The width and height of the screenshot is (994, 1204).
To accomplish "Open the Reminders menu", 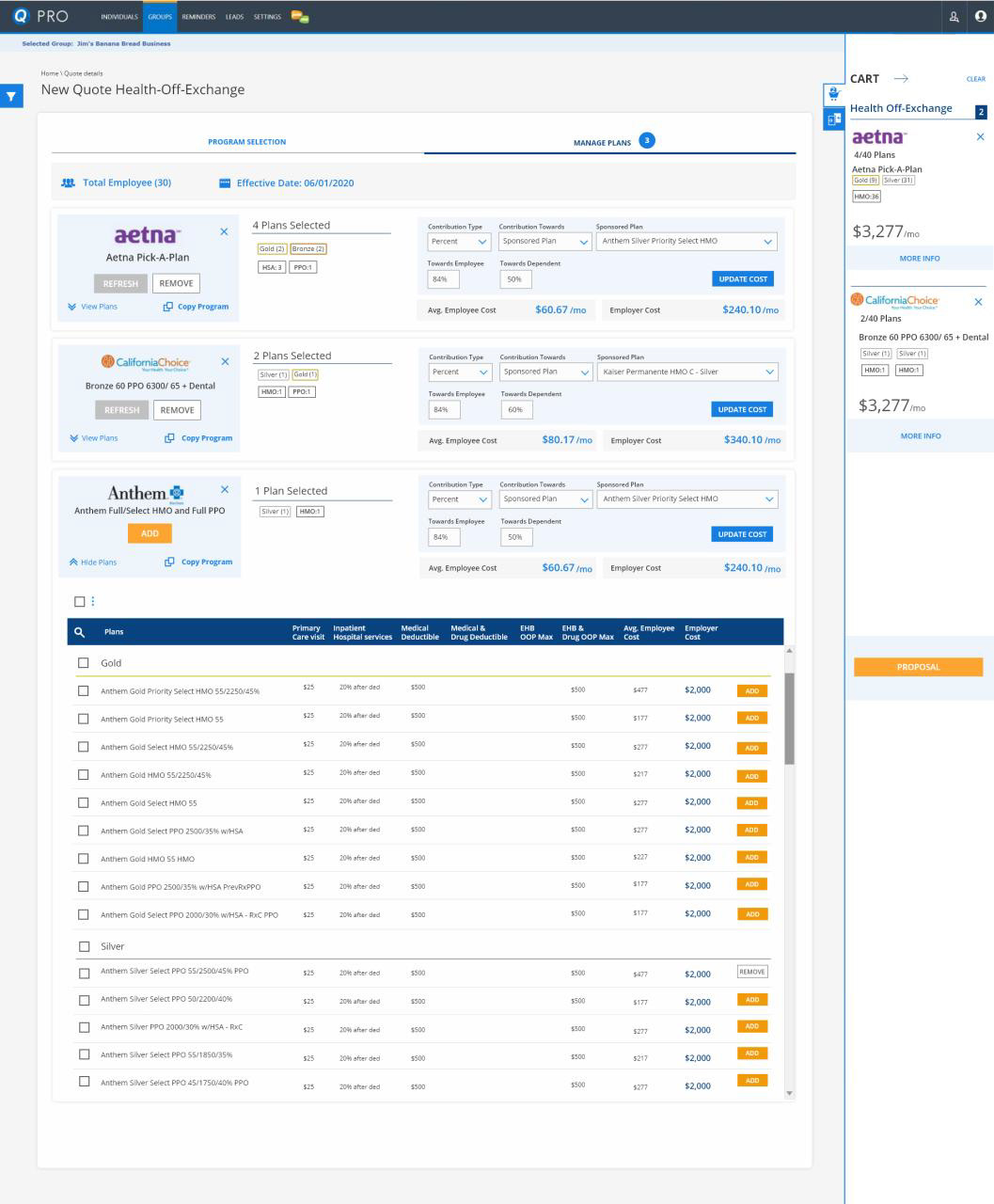I will [x=198, y=17].
